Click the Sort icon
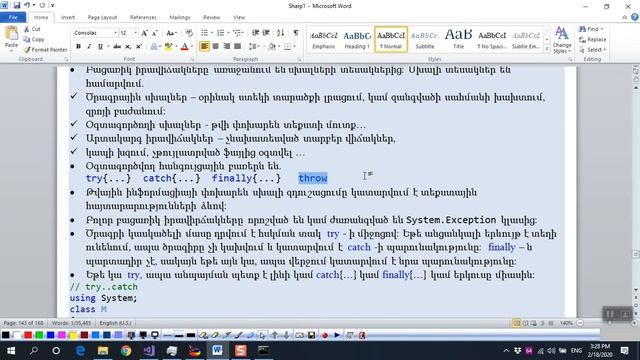 [x=280, y=33]
